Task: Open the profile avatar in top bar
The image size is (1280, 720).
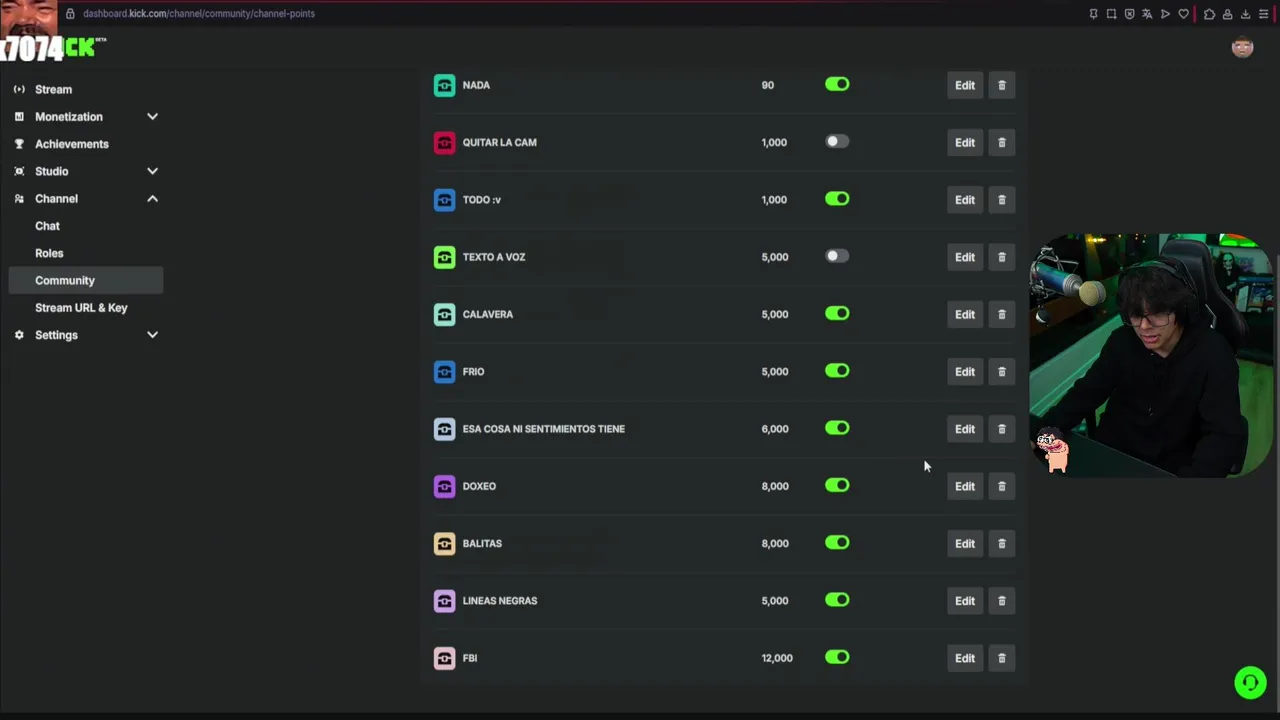Action: pyautogui.click(x=1242, y=47)
